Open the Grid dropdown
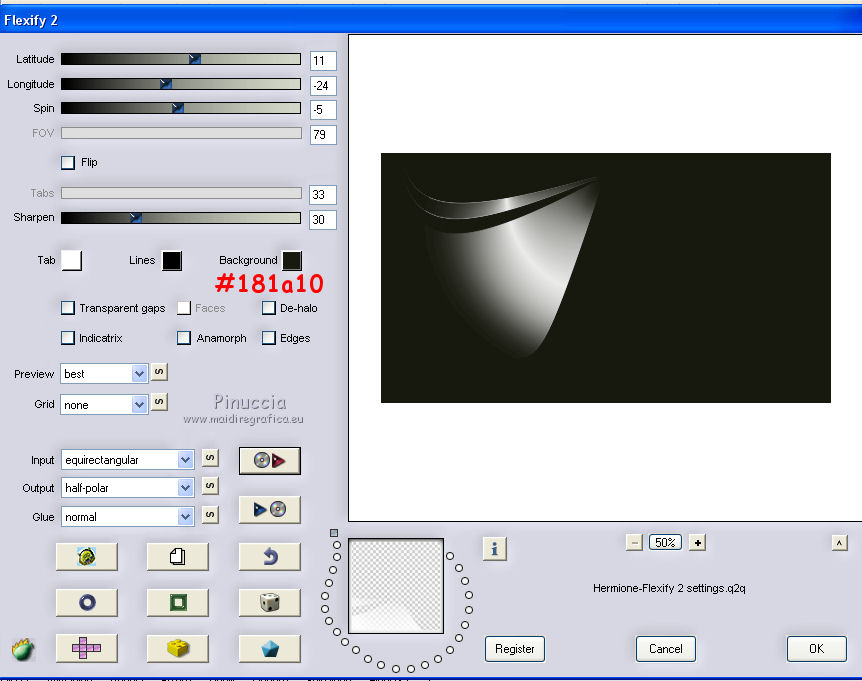862x681 pixels. pyautogui.click(x=104, y=405)
